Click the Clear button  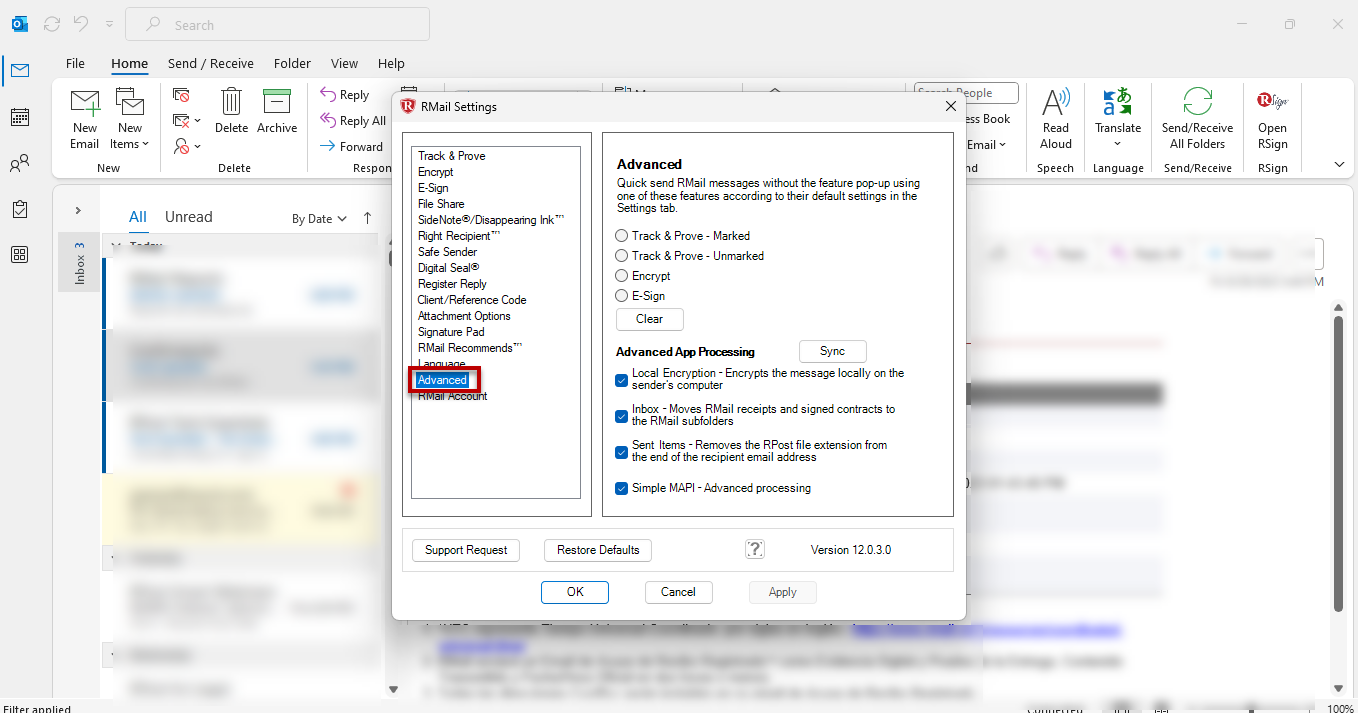(x=650, y=319)
